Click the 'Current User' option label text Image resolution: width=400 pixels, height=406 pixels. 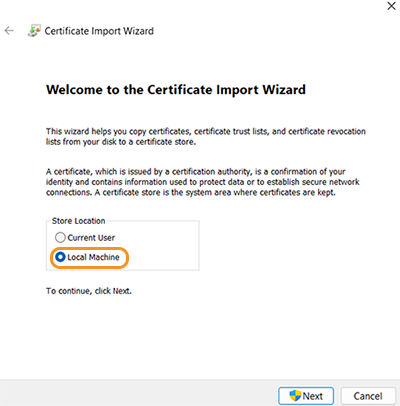coord(91,238)
